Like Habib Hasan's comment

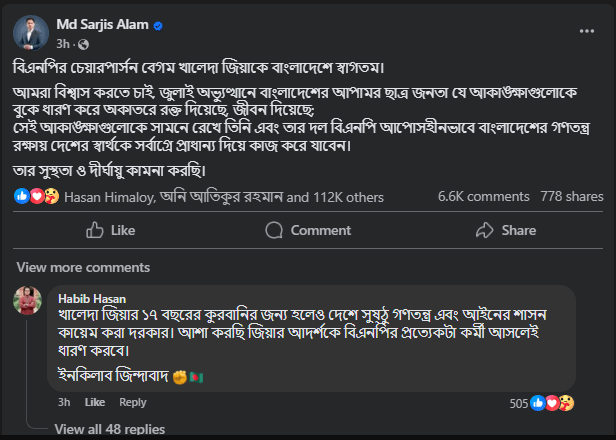pos(94,402)
